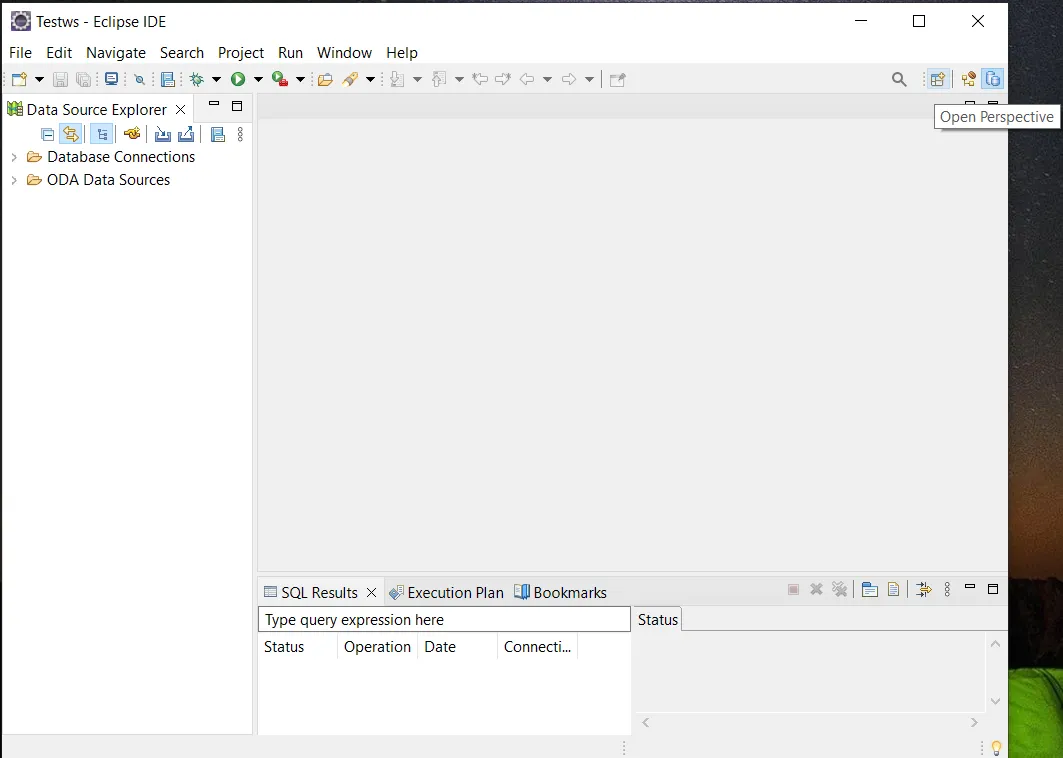Open the Forward navigation history dropdown
Image resolution: width=1063 pixels, height=758 pixels.
[x=589, y=79]
